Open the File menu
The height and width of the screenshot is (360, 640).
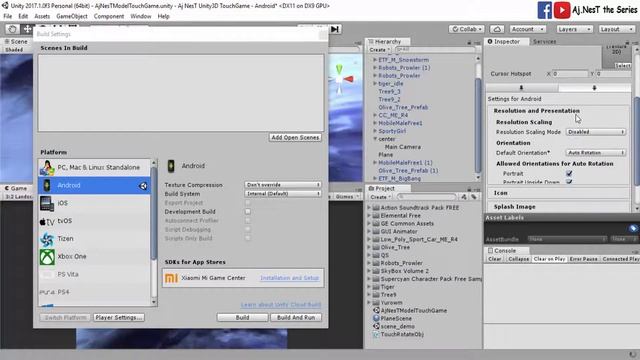tap(8, 16)
